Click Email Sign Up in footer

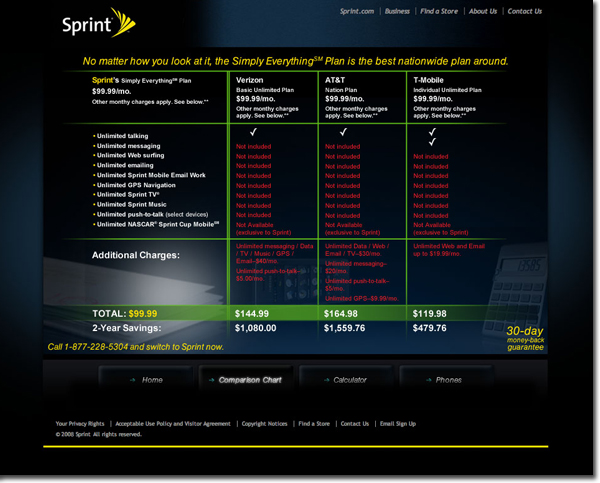tap(396, 424)
